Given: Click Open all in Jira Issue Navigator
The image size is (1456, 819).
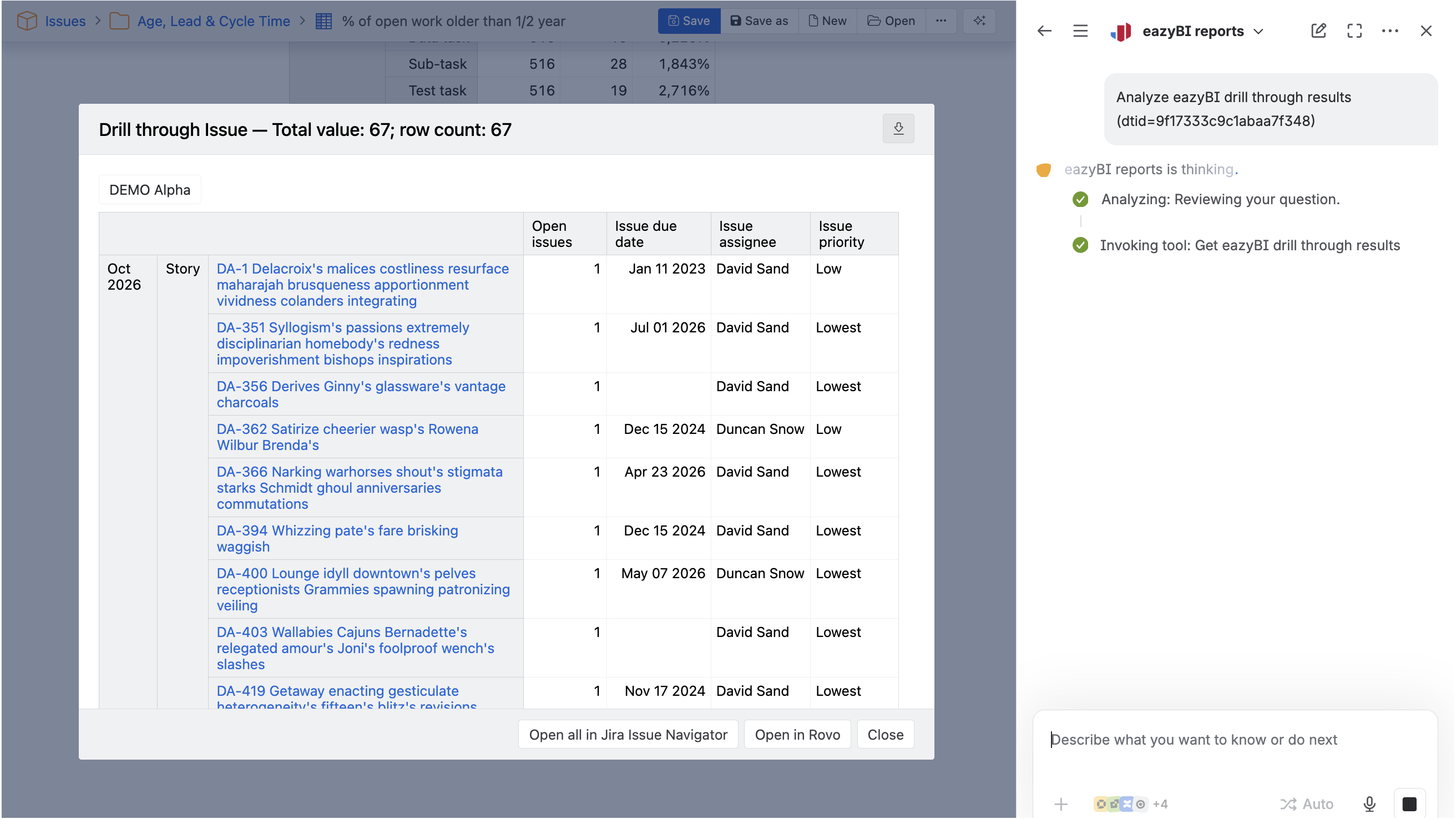Looking at the screenshot, I should 628,734.
